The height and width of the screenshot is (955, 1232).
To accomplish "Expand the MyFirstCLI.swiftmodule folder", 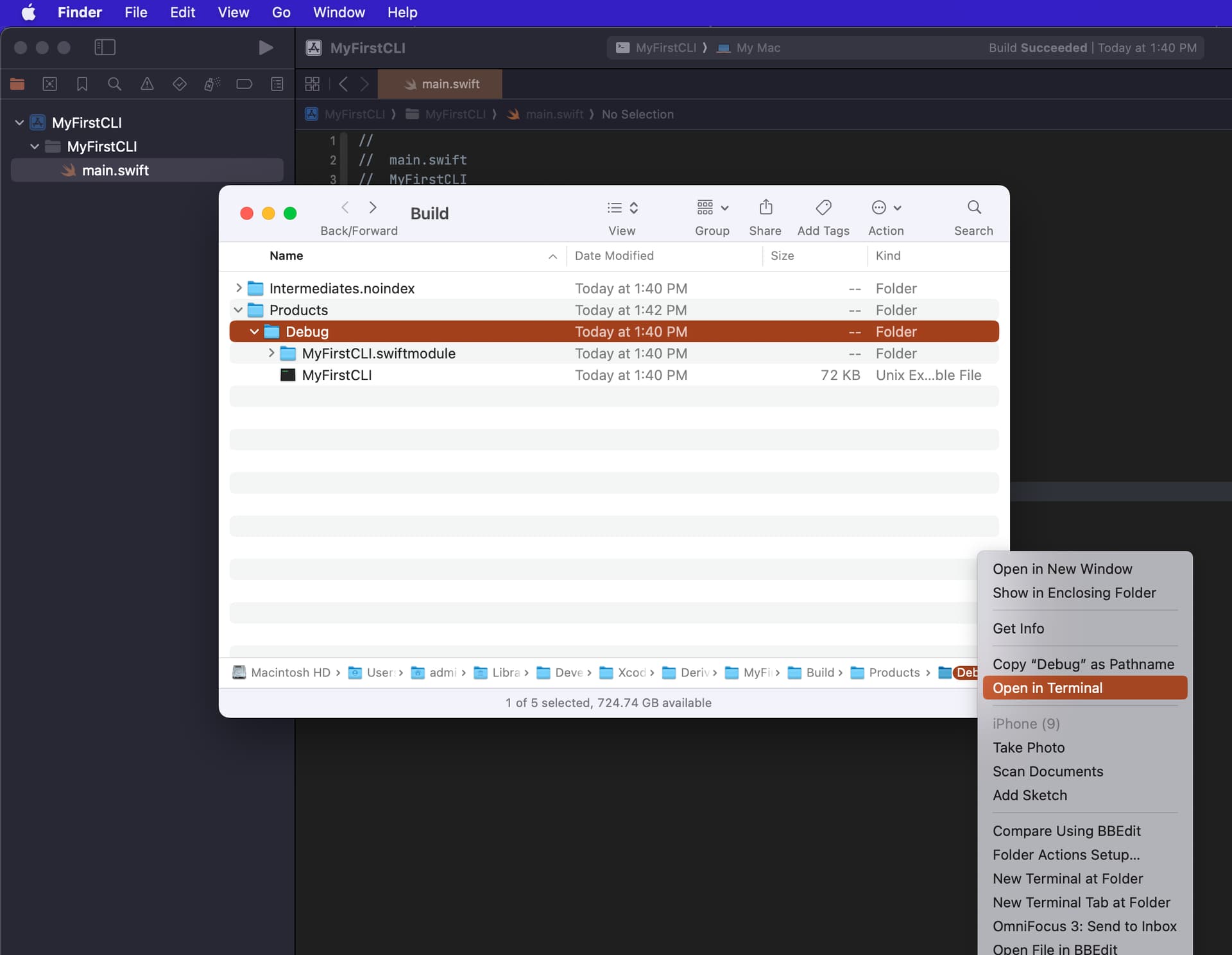I will (x=271, y=353).
